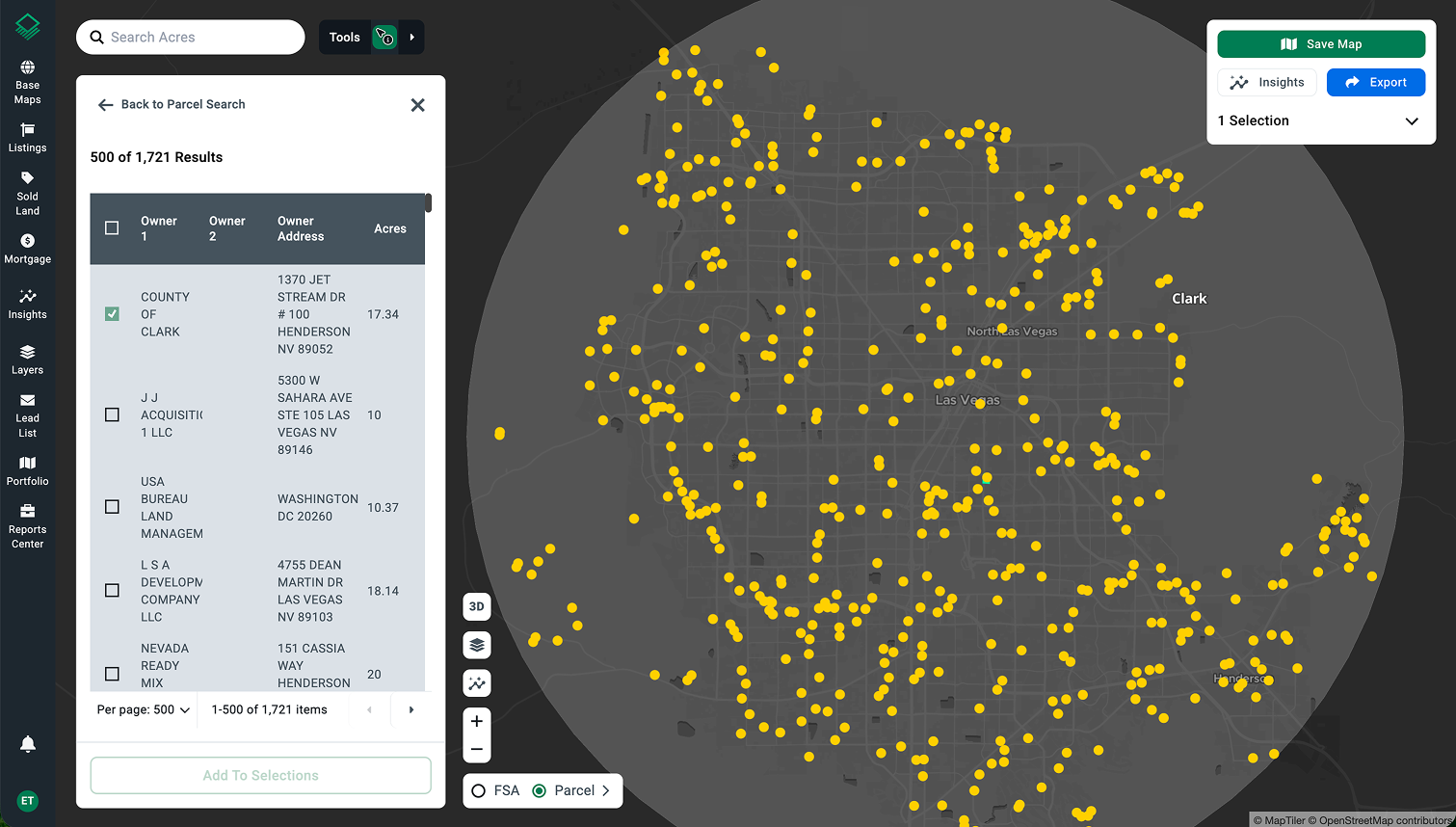Check the USA BUREAU LAND MANAGEMENT row

[112, 507]
